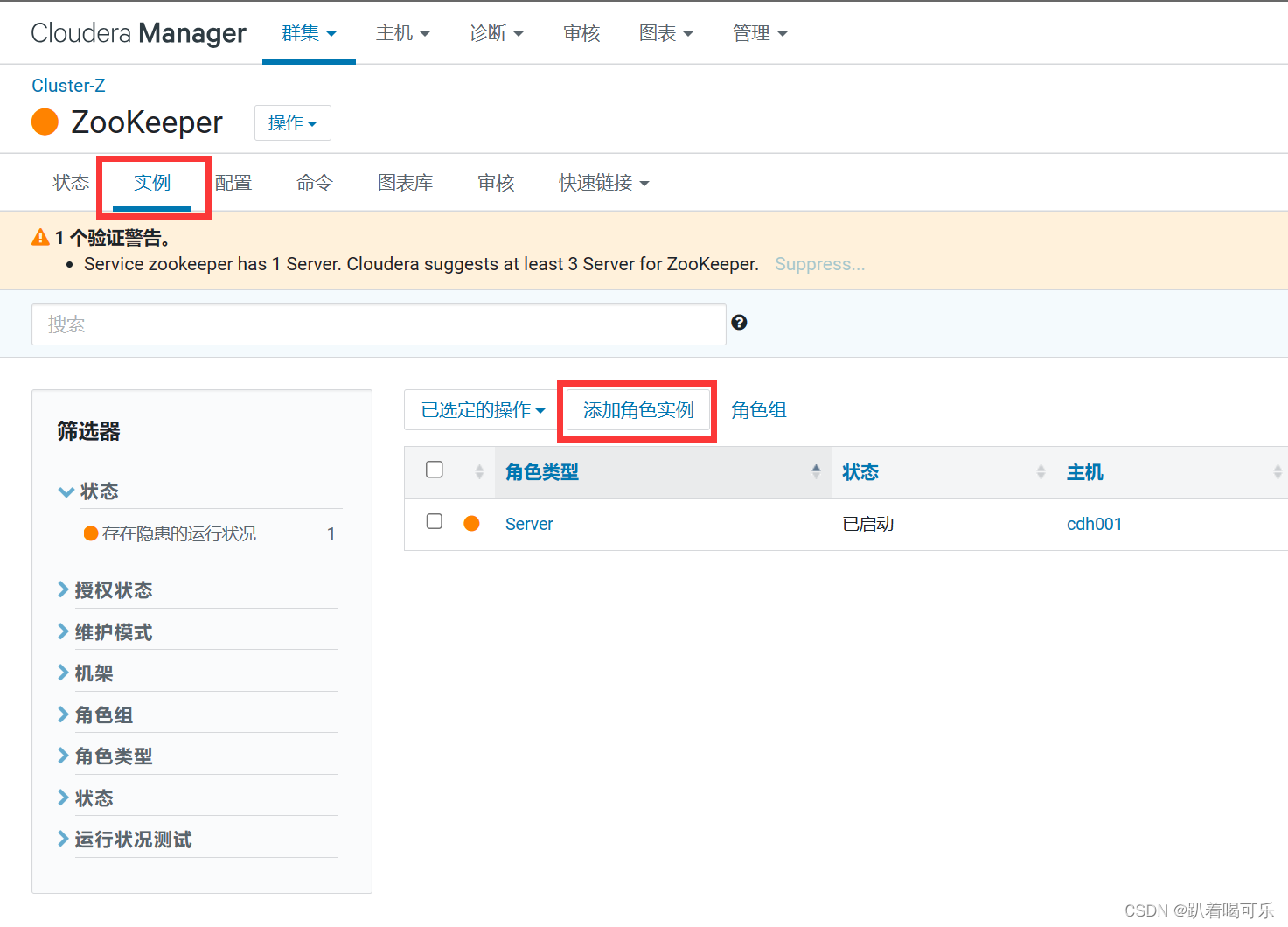Select the 实例 tab
The height and width of the screenshot is (927, 1288).
152,183
